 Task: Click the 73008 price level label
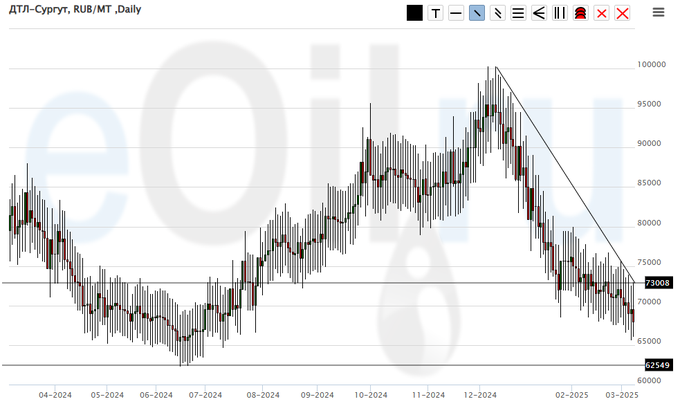click(656, 283)
